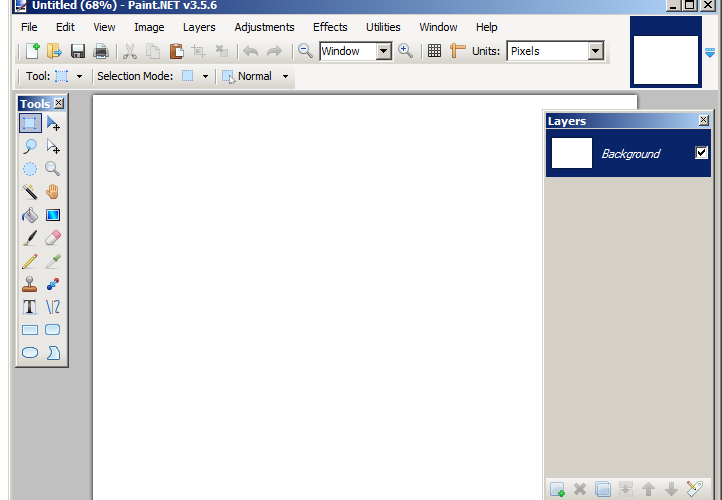Activate the Zoom tool in Tools panel
The image size is (722, 500).
[x=53, y=169]
